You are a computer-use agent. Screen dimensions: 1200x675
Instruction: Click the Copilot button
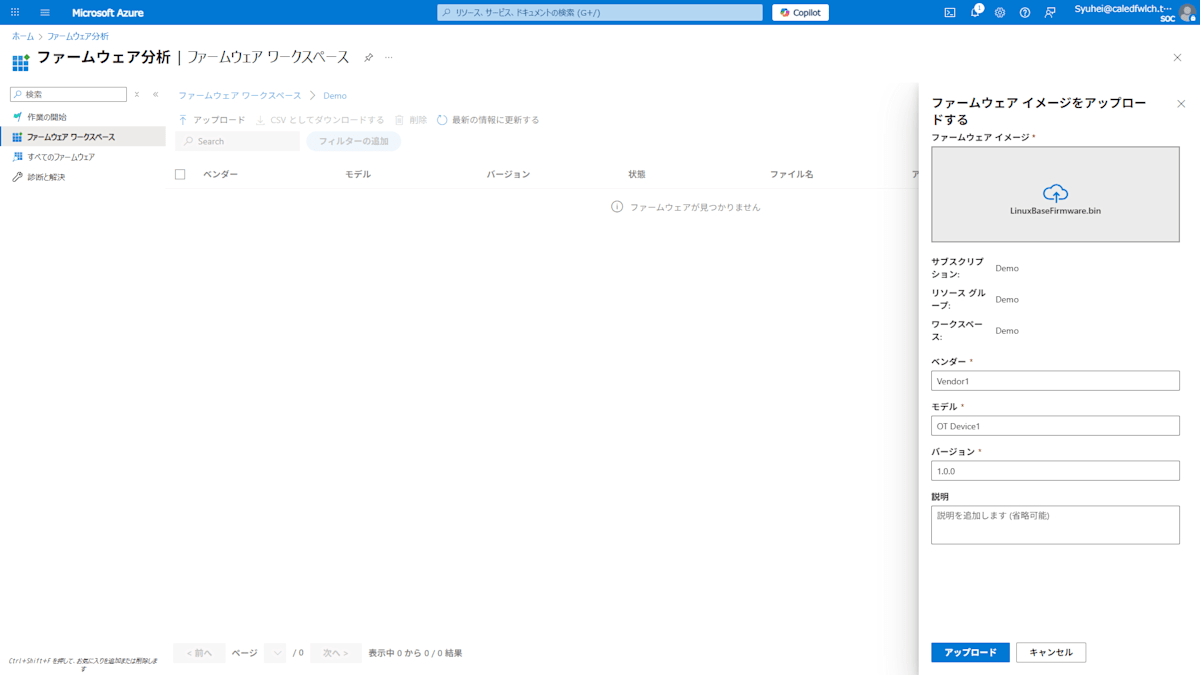point(800,13)
